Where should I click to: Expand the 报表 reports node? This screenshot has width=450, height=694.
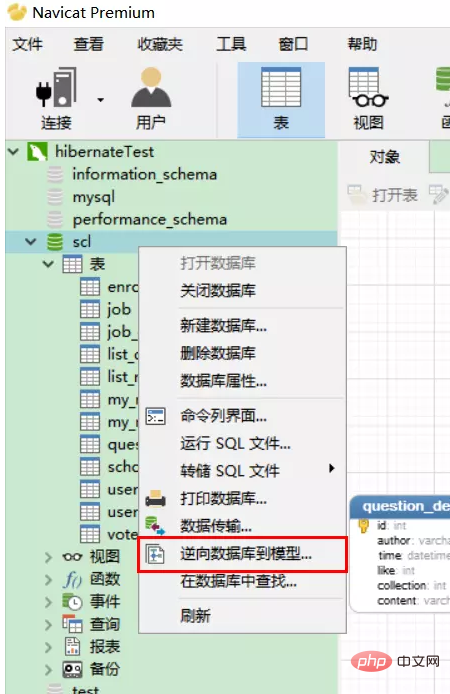pyautogui.click(x=48, y=647)
